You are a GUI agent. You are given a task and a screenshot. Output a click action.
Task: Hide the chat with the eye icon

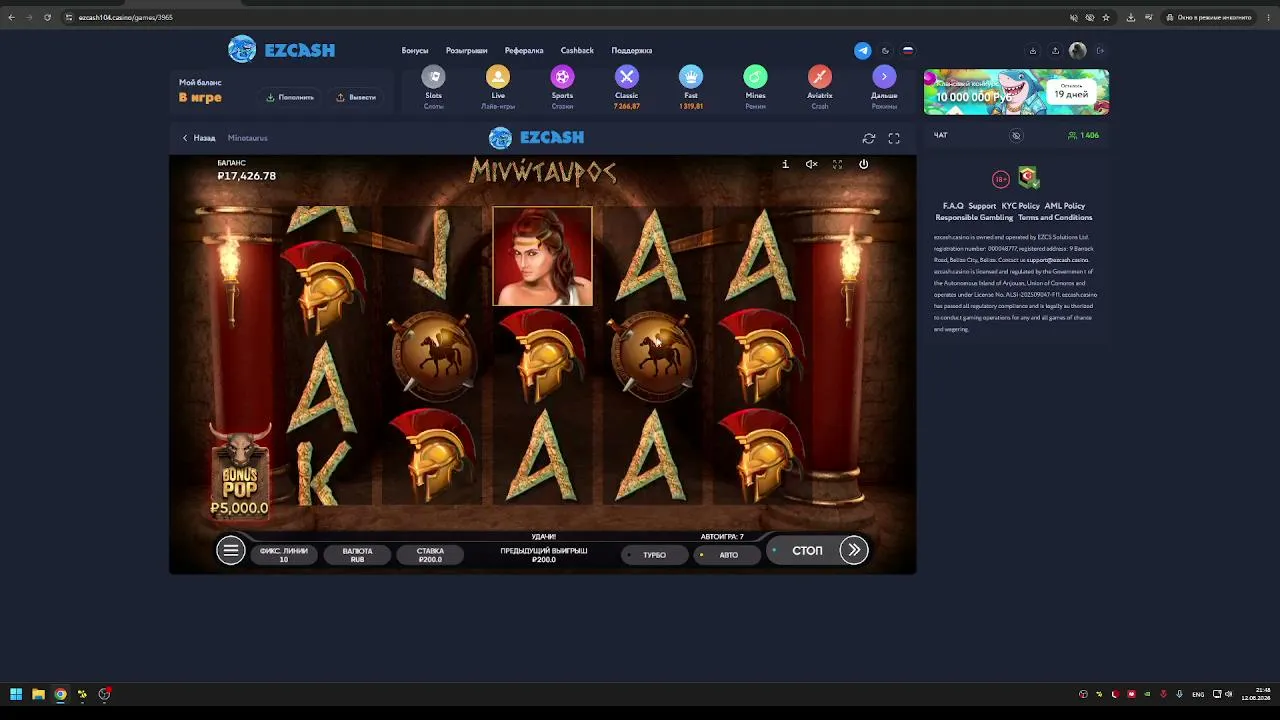tap(1016, 135)
